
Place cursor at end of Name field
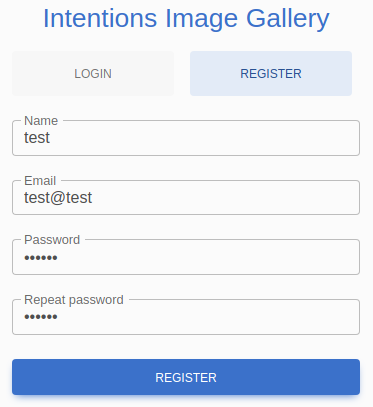point(53,138)
